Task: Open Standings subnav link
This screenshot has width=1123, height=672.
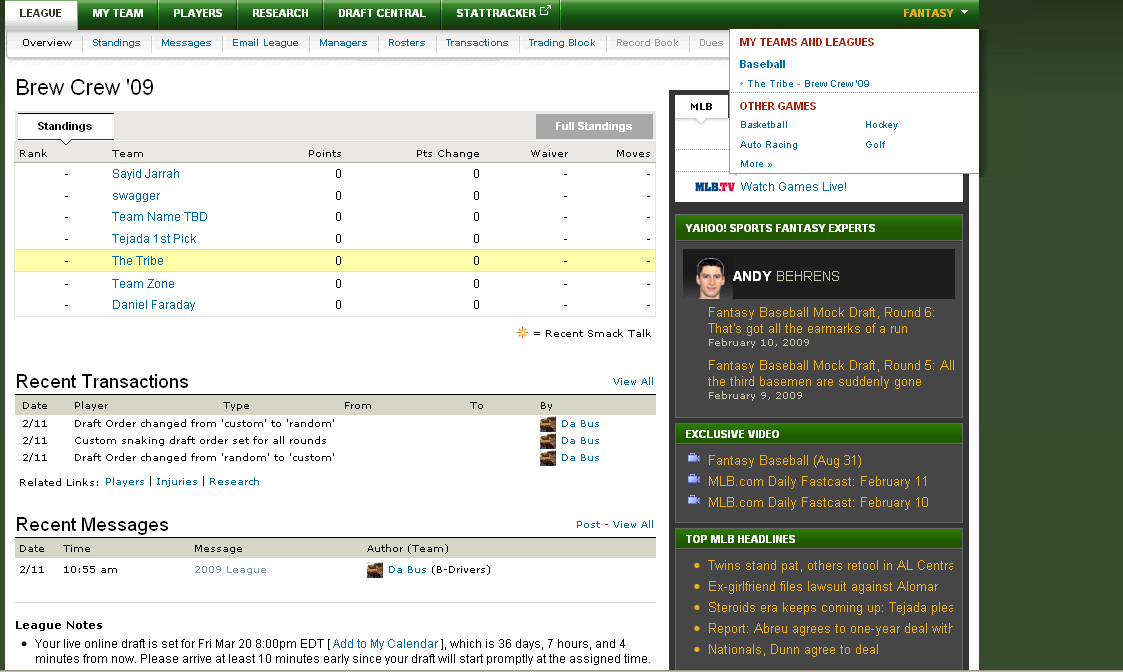Action: pos(116,42)
